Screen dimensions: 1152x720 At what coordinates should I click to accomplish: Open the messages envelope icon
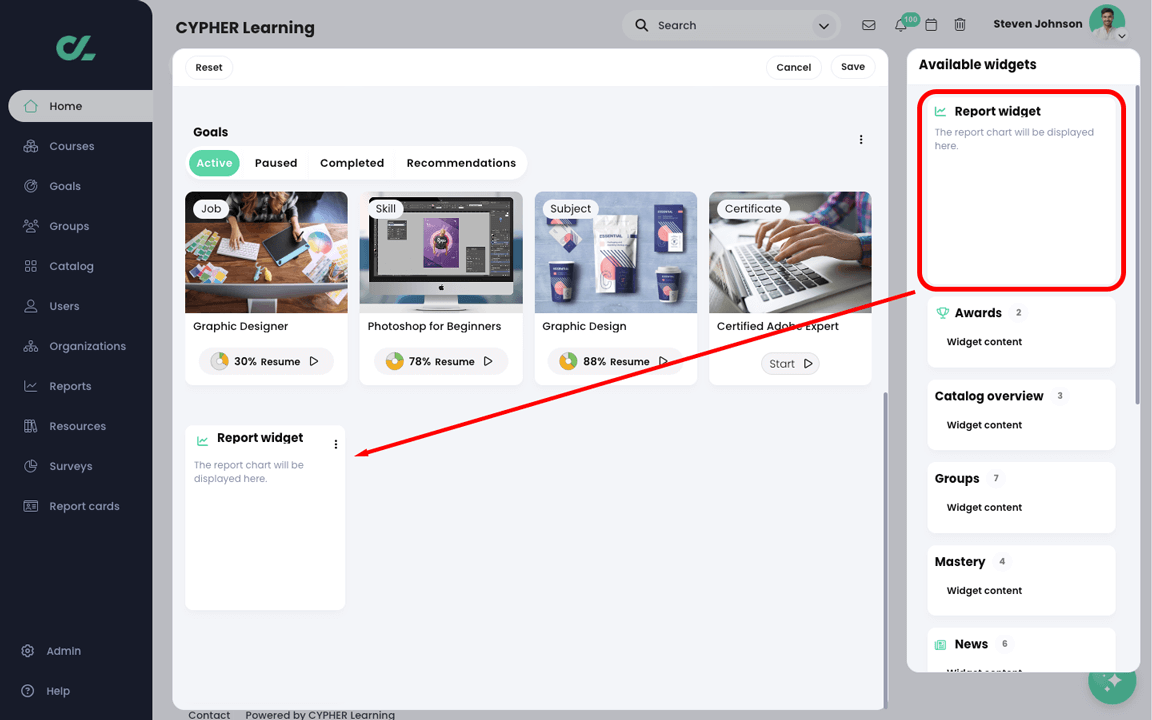(868, 25)
